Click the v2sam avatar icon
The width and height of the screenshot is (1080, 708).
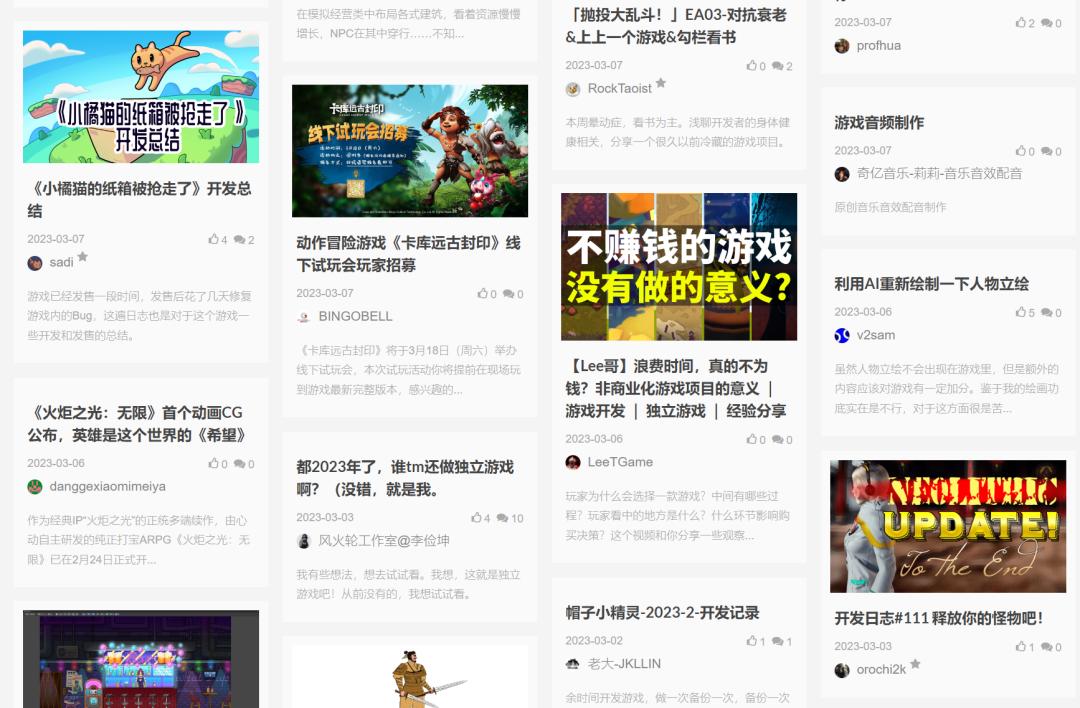[842, 335]
